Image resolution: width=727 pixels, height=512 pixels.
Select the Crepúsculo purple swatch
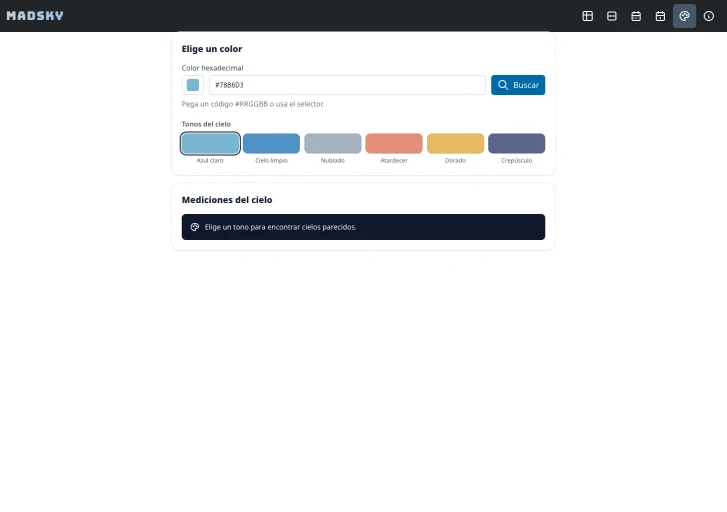(x=517, y=143)
